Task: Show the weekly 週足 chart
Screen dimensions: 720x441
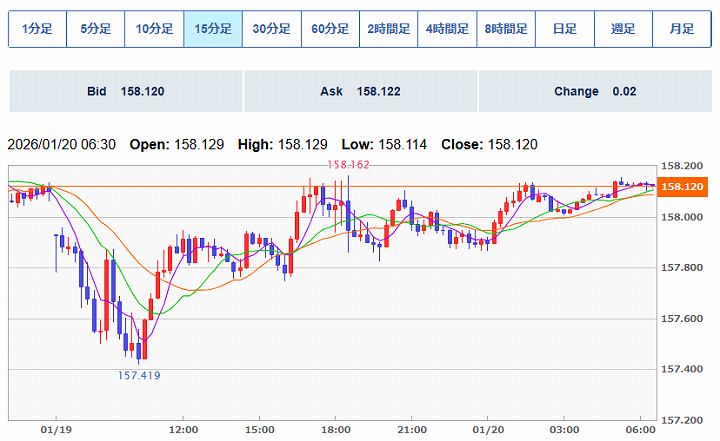Action: point(623,29)
